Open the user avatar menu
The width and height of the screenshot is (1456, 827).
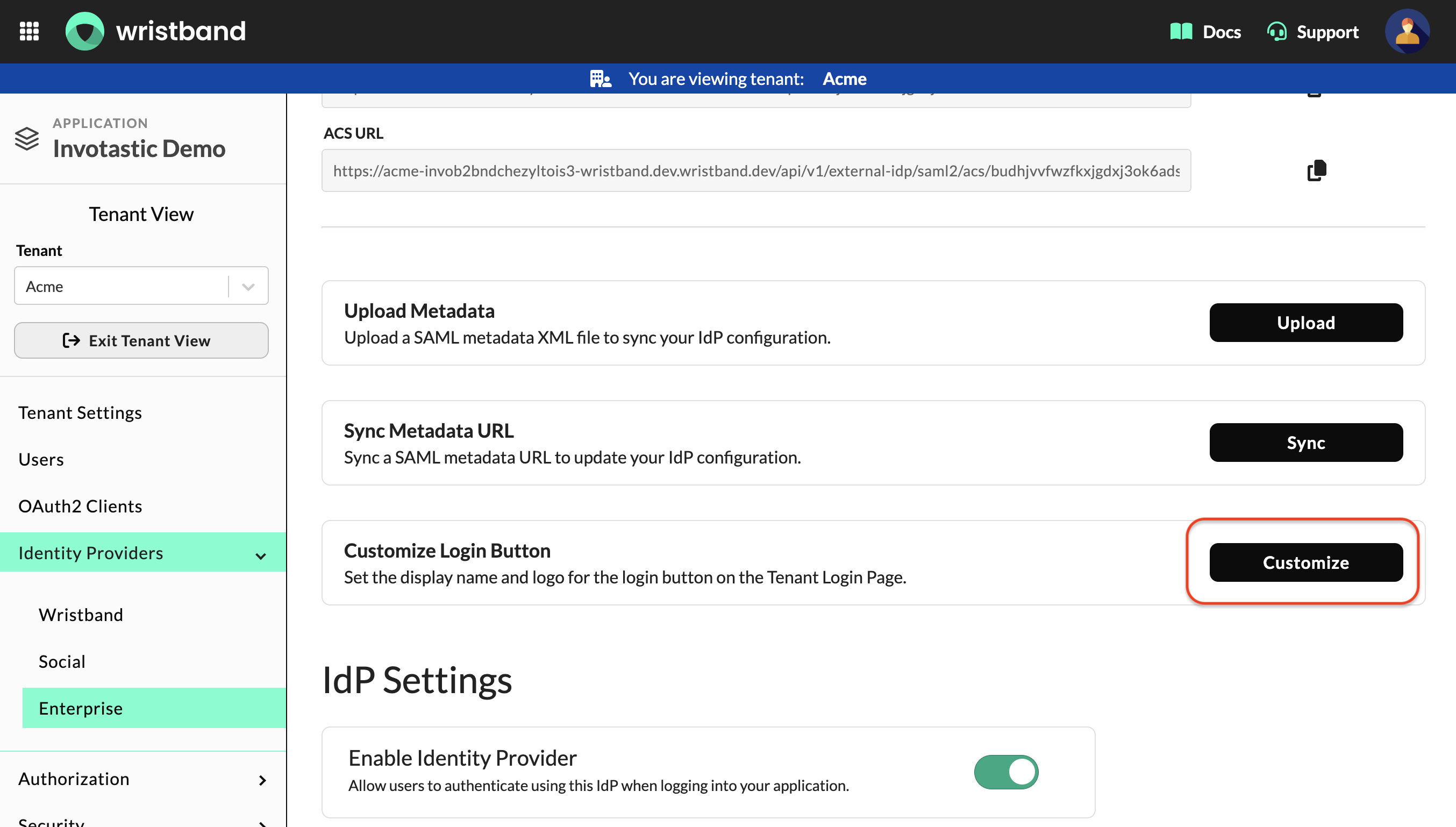1407,31
